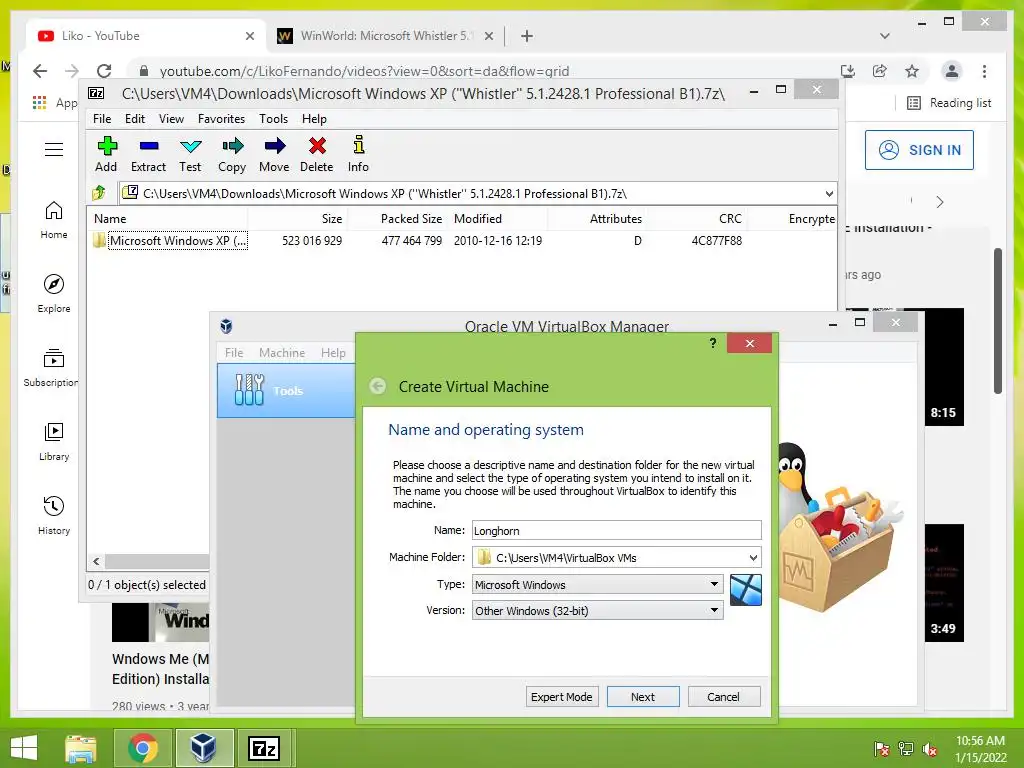Image resolution: width=1024 pixels, height=768 pixels.
Task: Click the Extract icon in 7-Zip
Action: click(148, 154)
